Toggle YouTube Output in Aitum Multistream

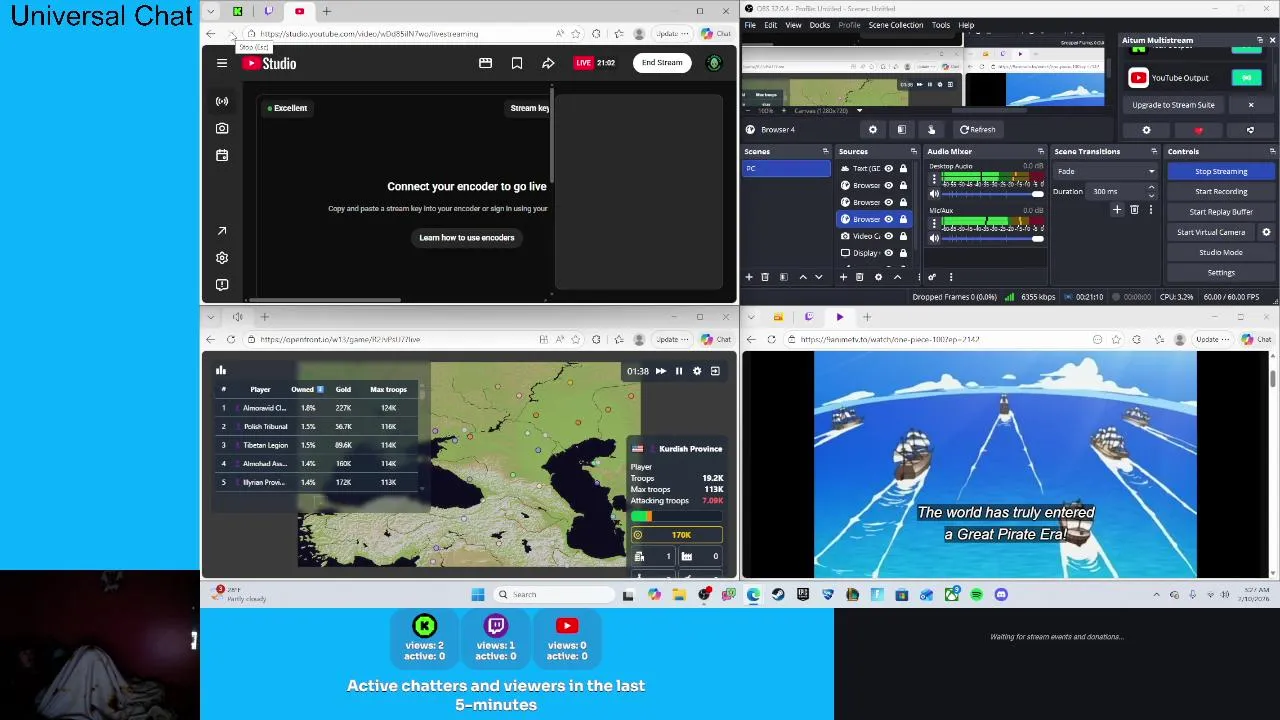[x=1246, y=78]
